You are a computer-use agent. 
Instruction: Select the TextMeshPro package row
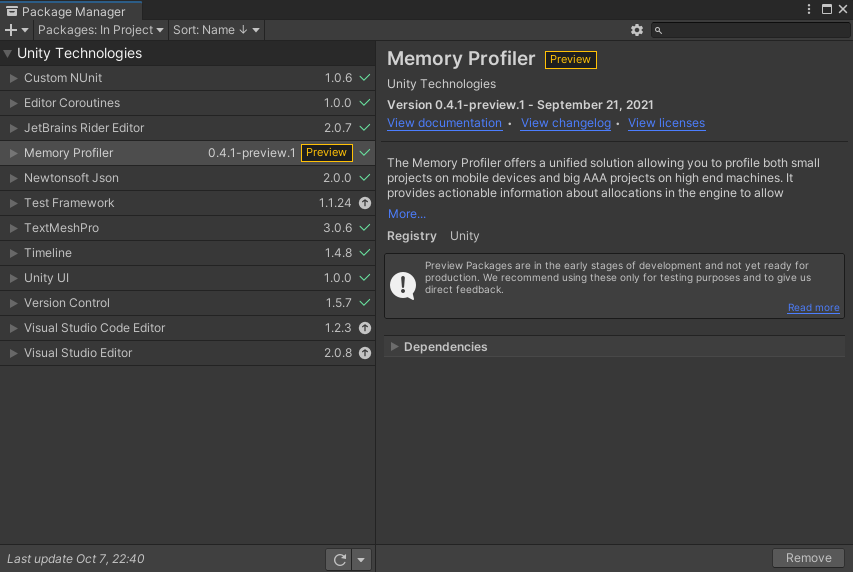tap(187, 228)
